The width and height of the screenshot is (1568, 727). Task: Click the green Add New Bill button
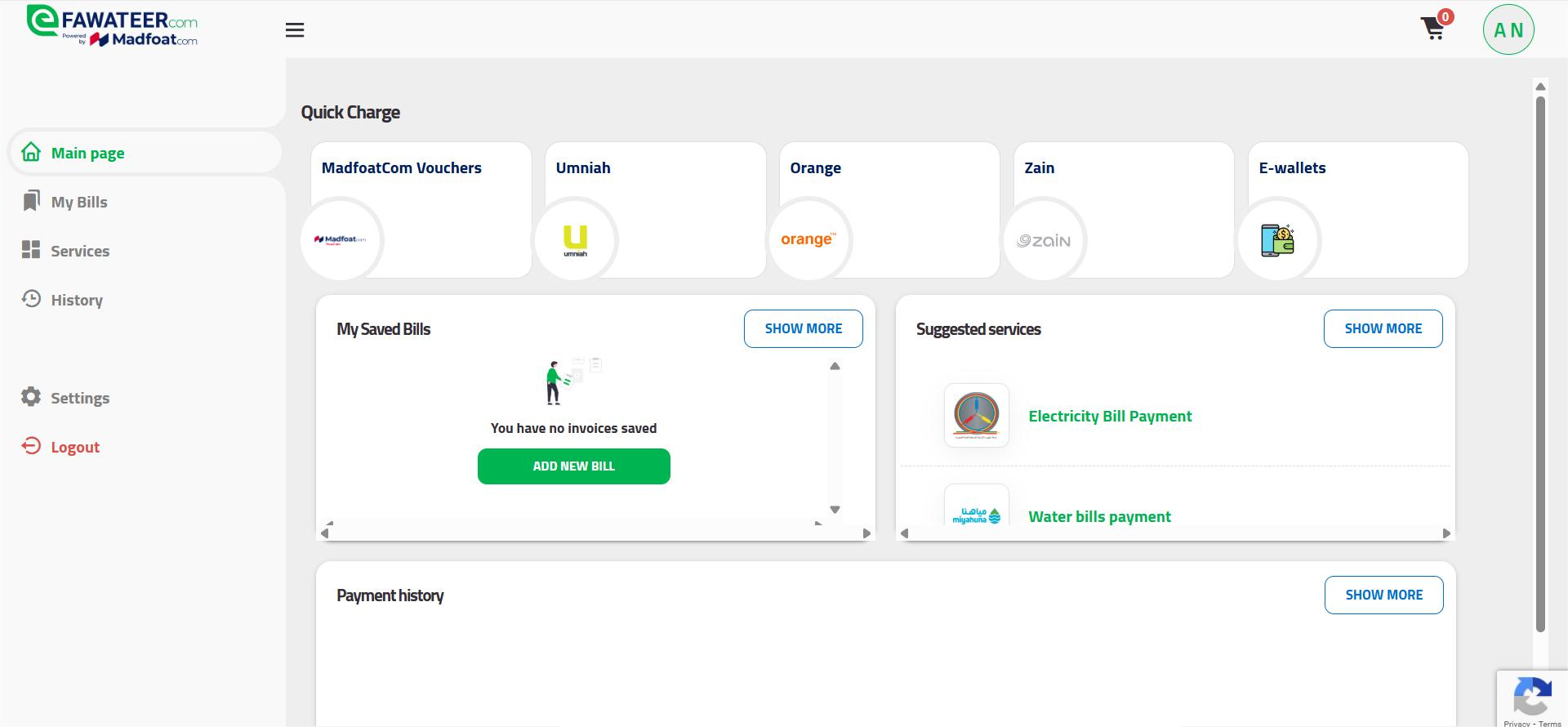[573, 466]
